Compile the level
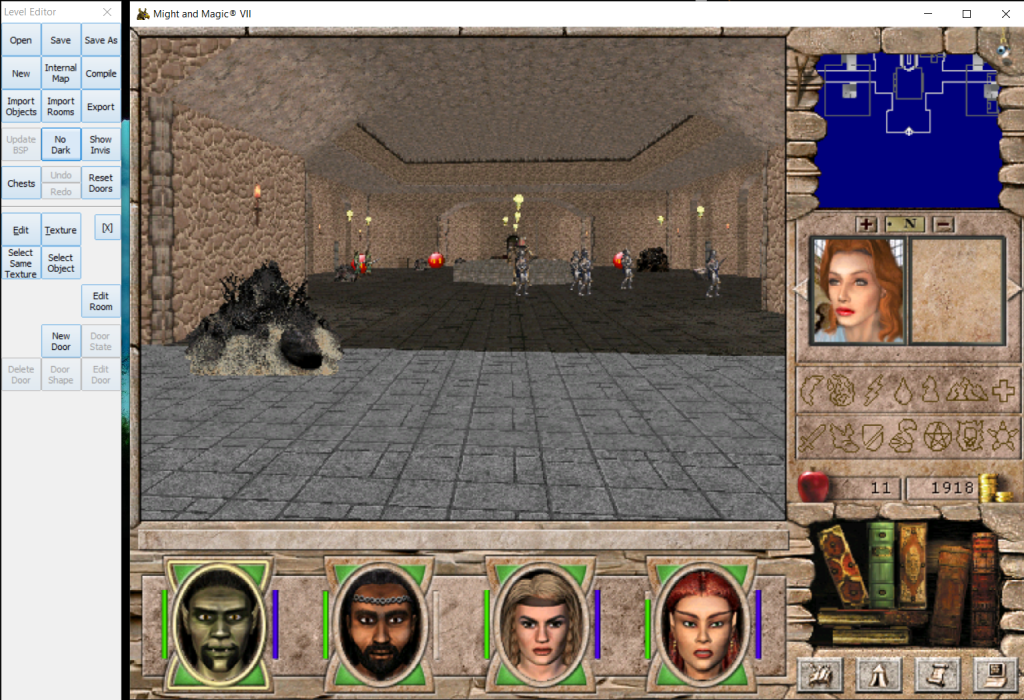This screenshot has width=1024, height=700. [x=101, y=73]
